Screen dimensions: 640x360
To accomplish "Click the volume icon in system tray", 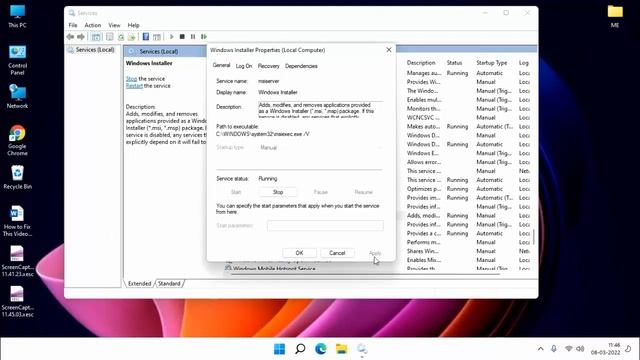I will pyautogui.click(x=580, y=349).
